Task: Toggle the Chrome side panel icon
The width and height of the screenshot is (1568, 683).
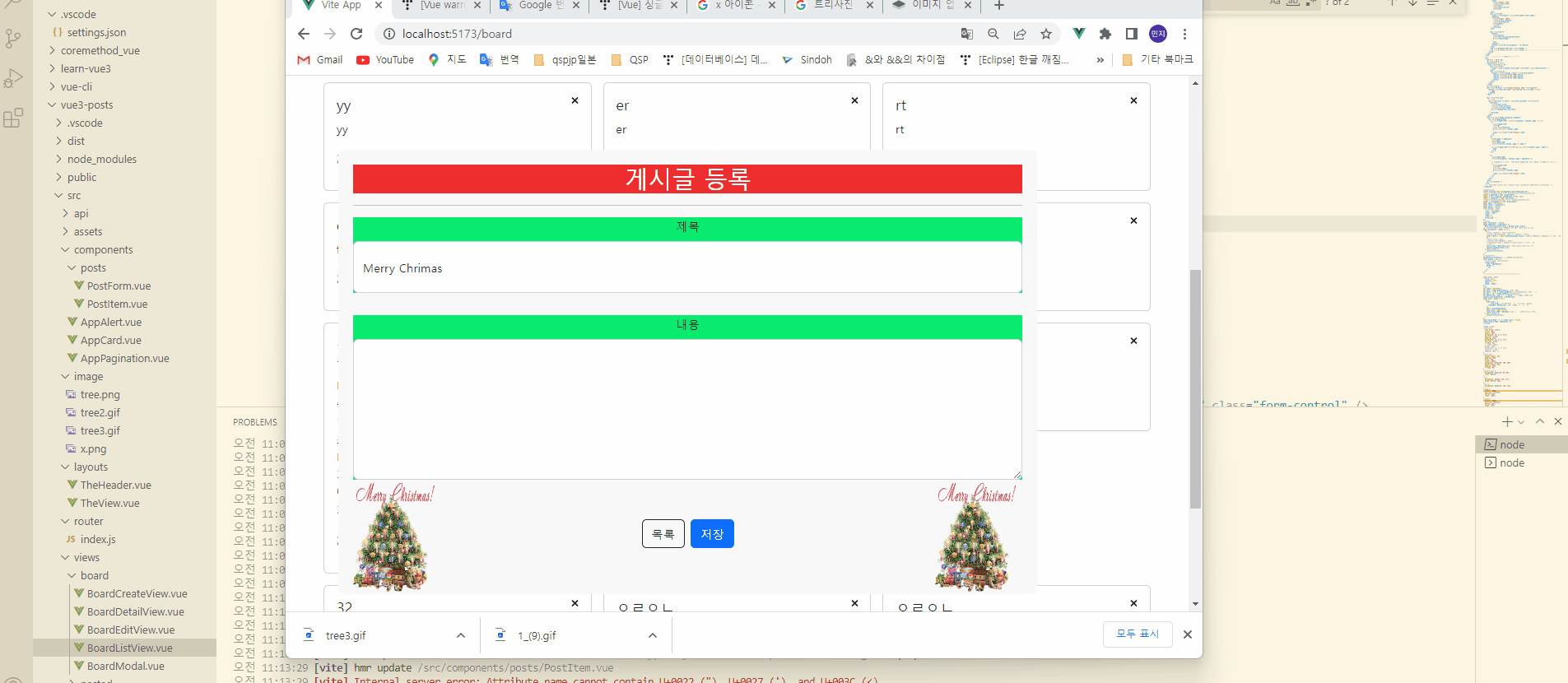Action: coord(1132,34)
